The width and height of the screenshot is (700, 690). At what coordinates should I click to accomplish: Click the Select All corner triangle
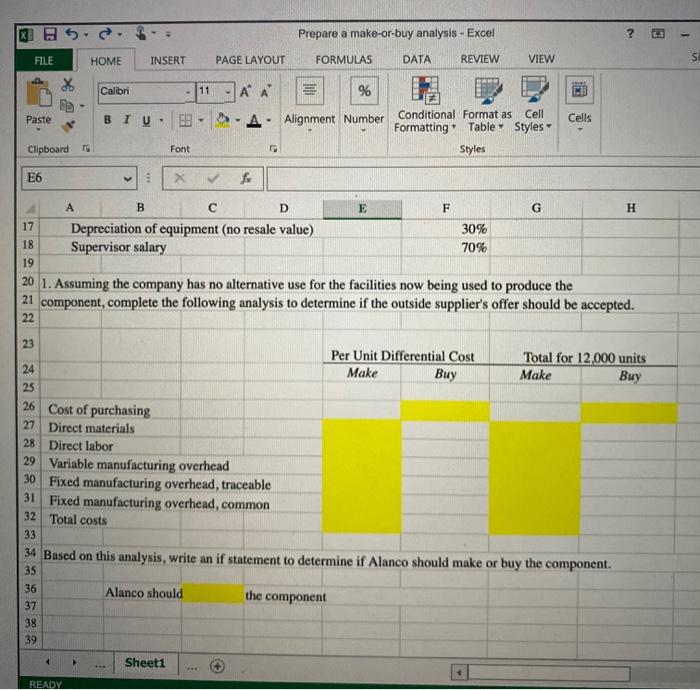coord(30,209)
